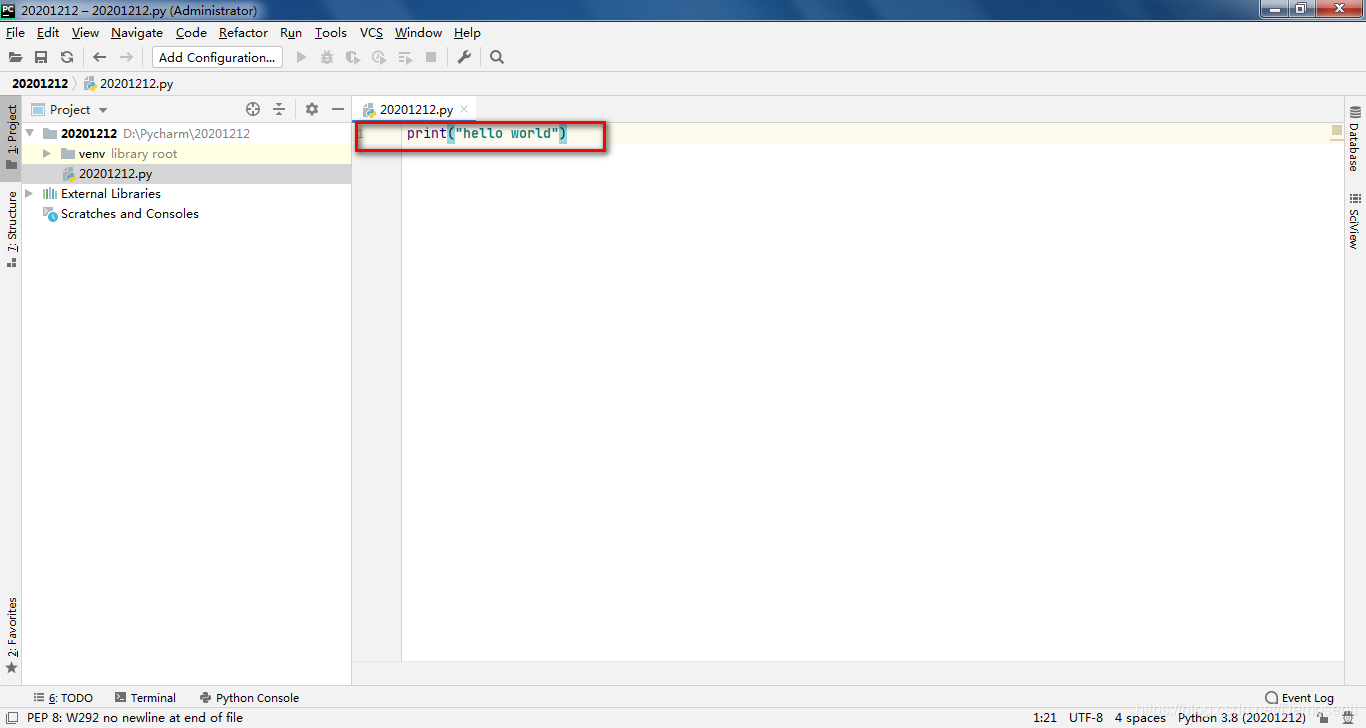Open the VCS menu

point(372,33)
